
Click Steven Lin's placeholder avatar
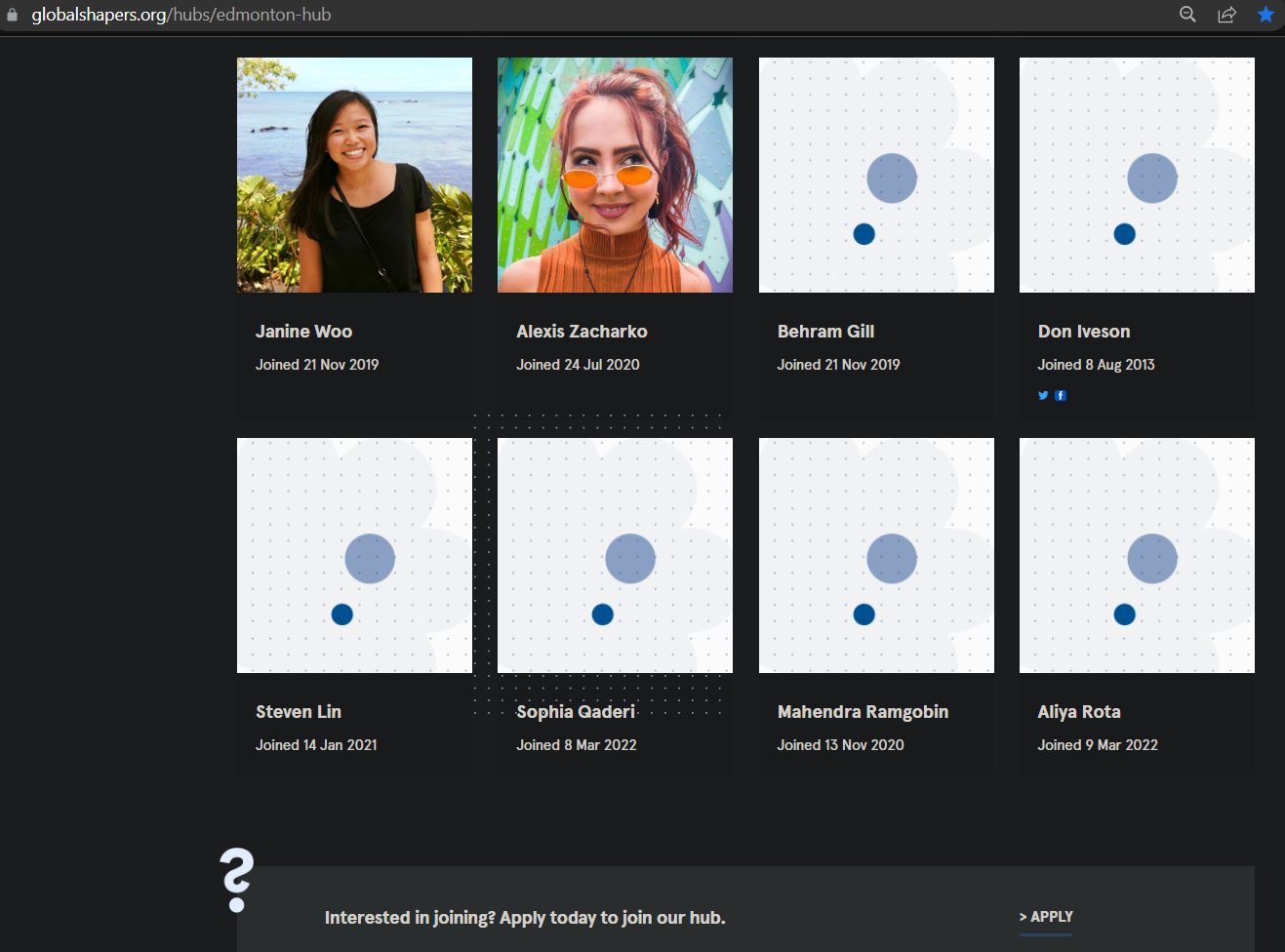(x=354, y=555)
